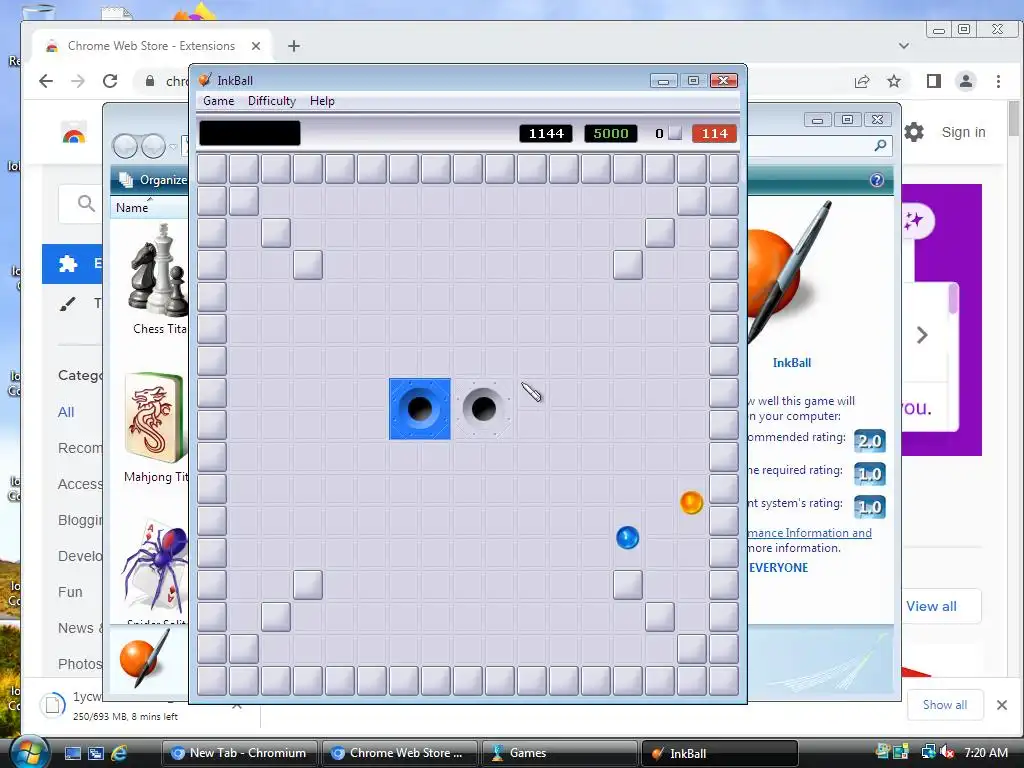Open the Chromium three-dot menu

pos(998,81)
